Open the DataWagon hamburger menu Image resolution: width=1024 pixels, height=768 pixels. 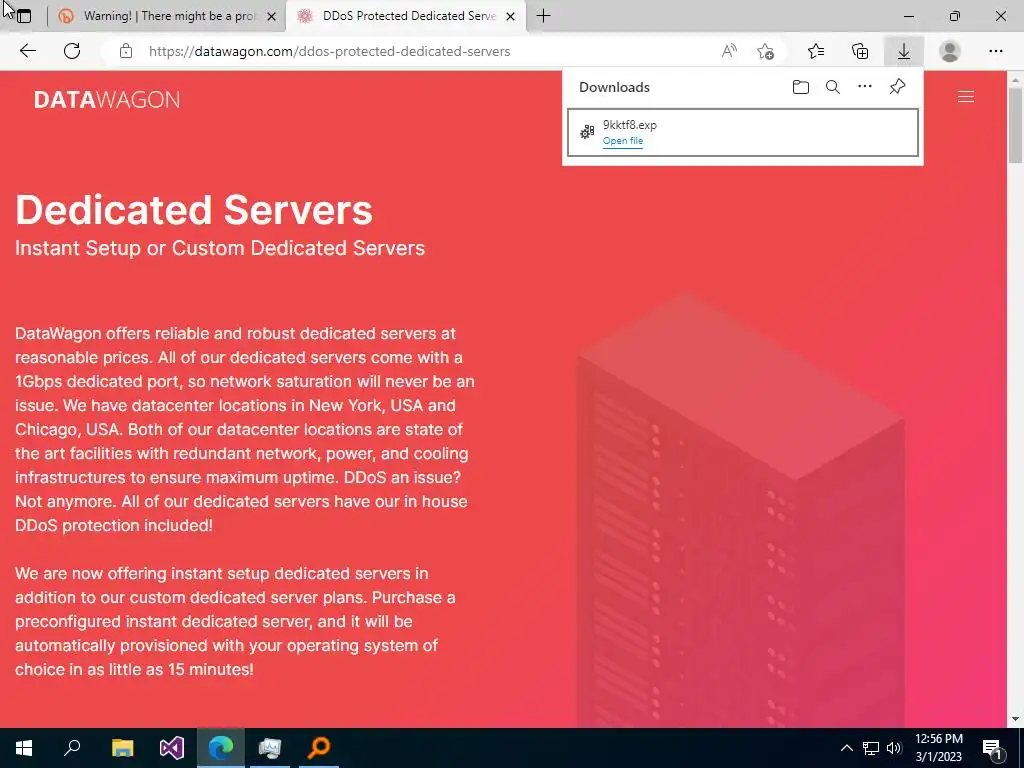966,97
